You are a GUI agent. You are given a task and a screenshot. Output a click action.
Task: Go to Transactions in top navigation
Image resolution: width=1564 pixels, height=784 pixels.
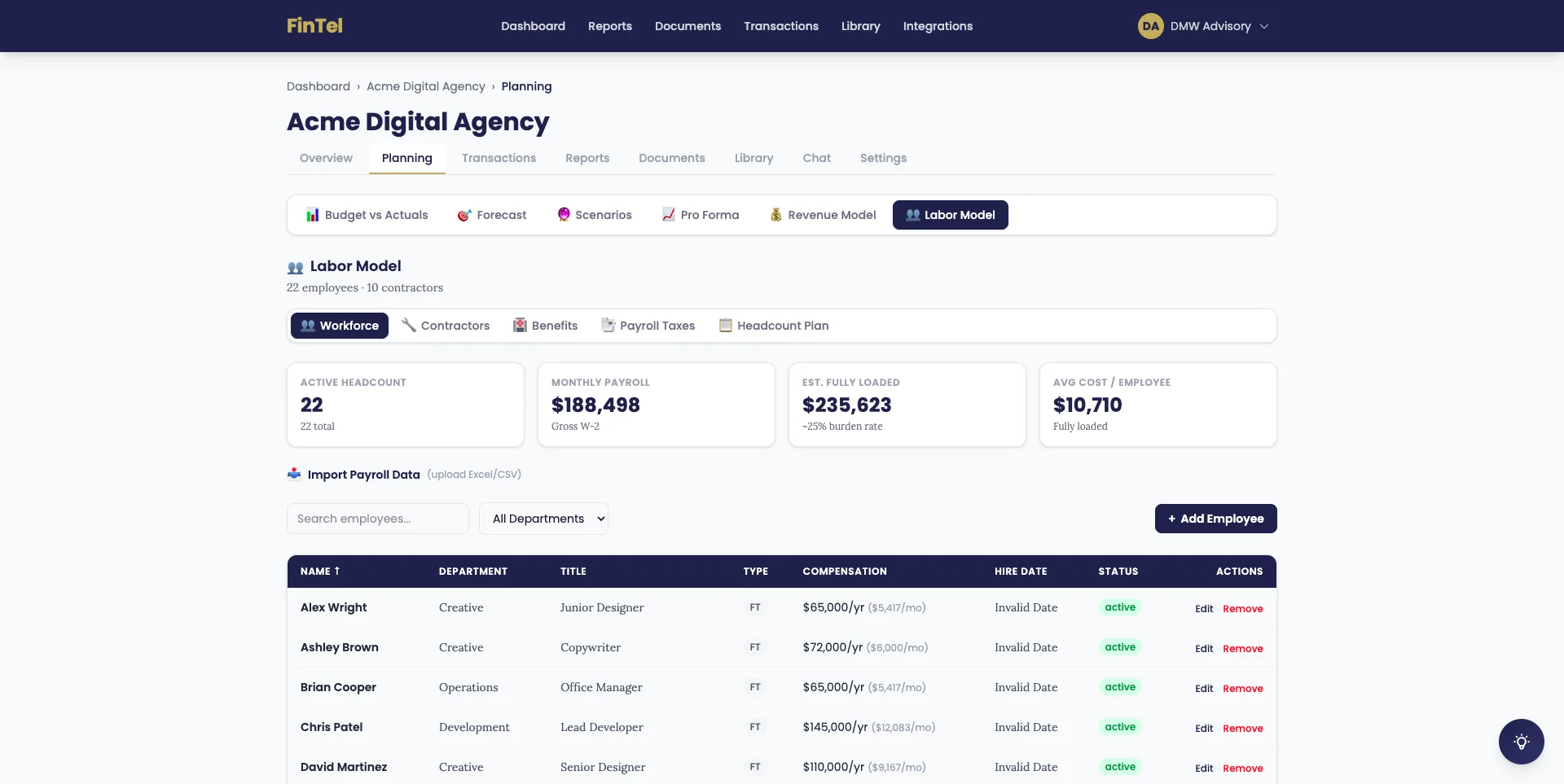pyautogui.click(x=780, y=26)
